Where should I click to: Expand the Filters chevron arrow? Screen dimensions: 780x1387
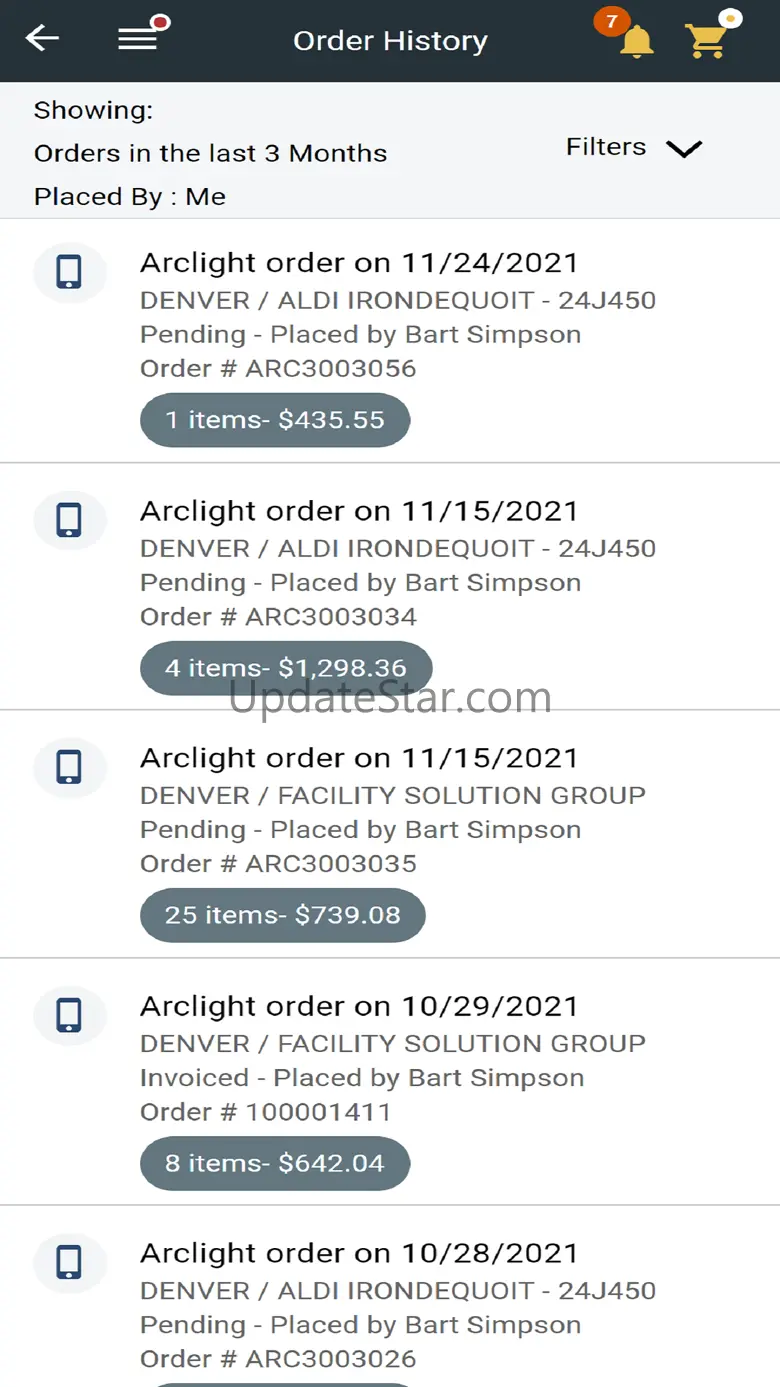coord(684,149)
